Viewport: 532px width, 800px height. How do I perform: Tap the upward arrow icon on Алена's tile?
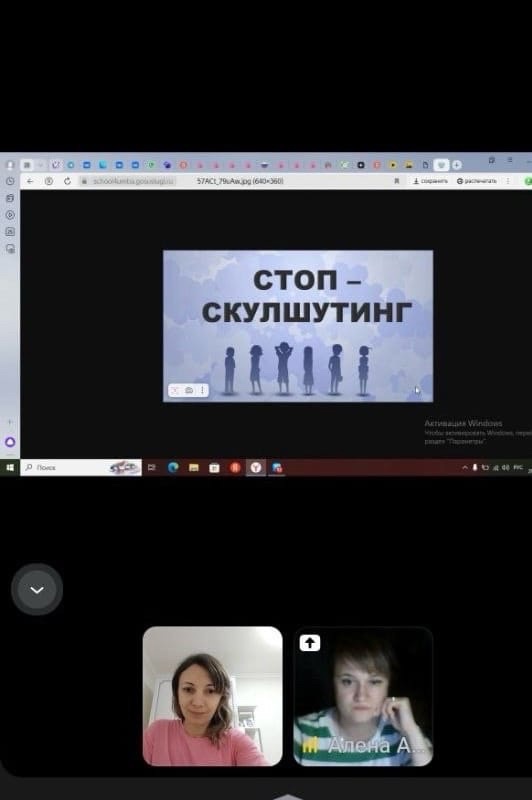pyautogui.click(x=310, y=643)
